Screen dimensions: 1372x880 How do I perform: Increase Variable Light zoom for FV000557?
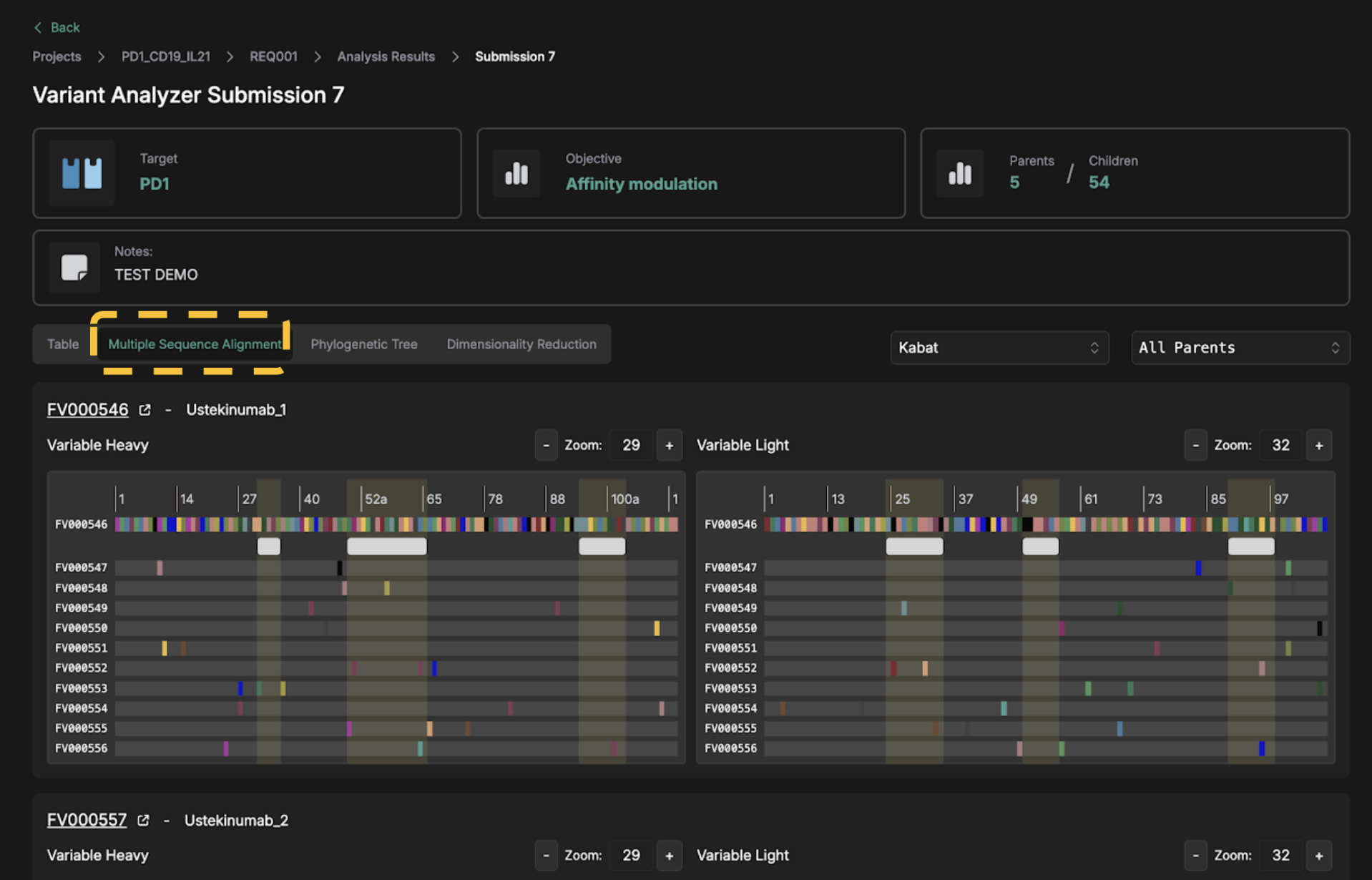point(1318,855)
